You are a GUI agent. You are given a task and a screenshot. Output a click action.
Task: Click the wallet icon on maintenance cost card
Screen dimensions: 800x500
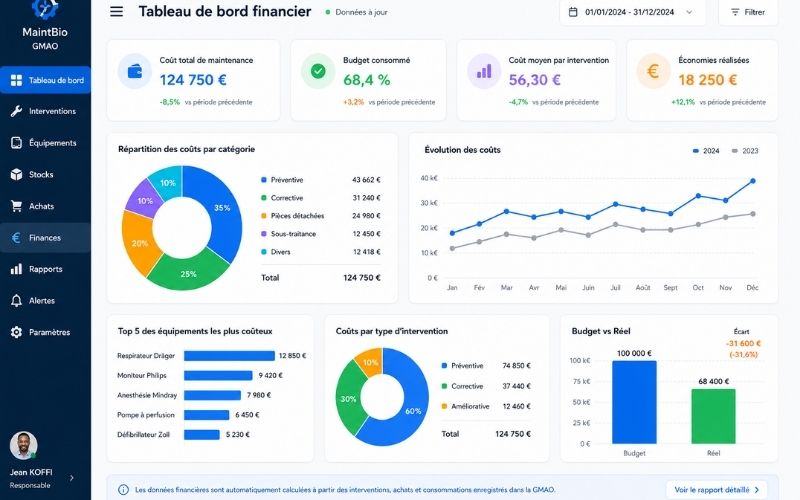(x=135, y=71)
